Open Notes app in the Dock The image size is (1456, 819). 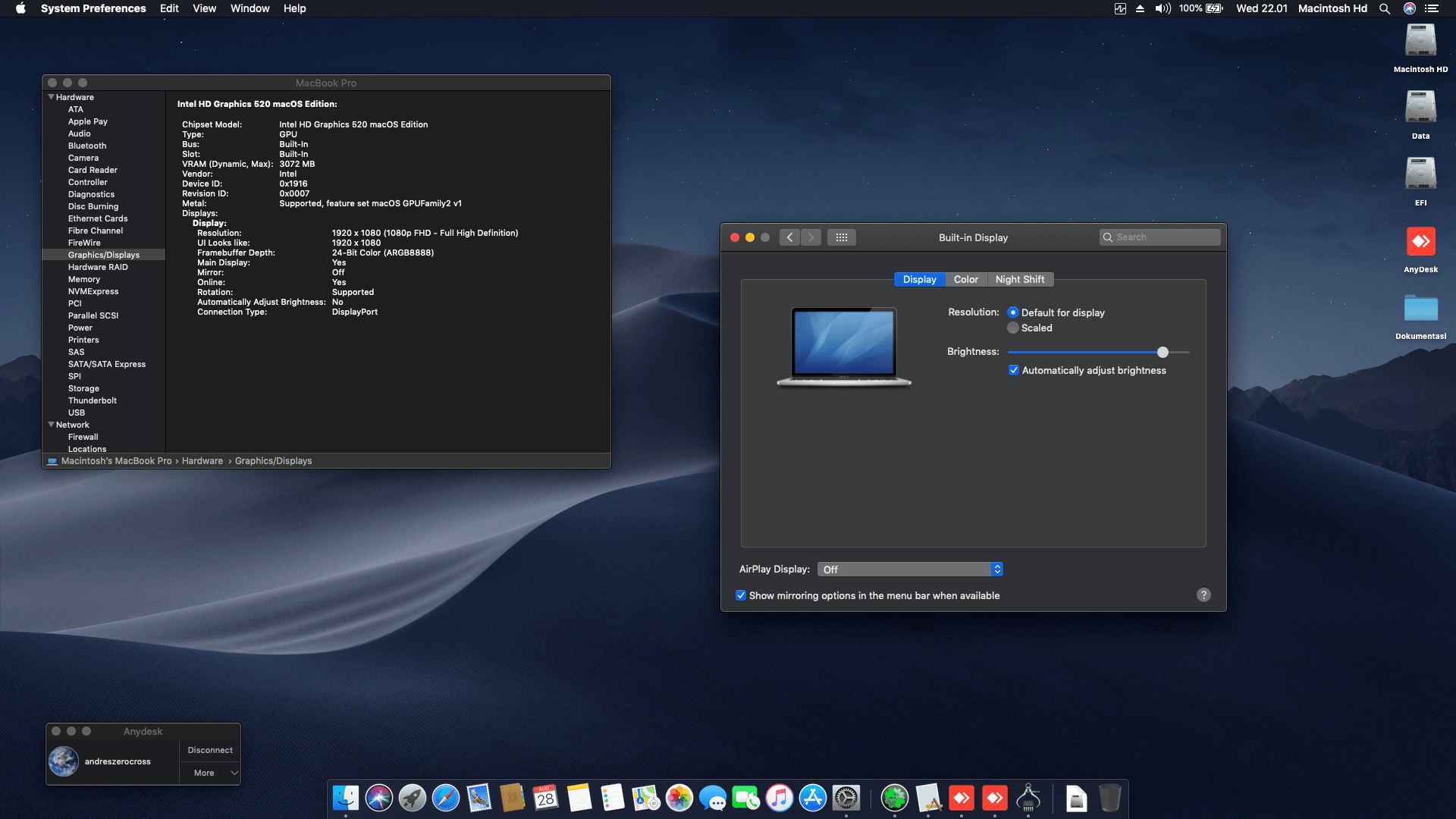click(x=579, y=798)
